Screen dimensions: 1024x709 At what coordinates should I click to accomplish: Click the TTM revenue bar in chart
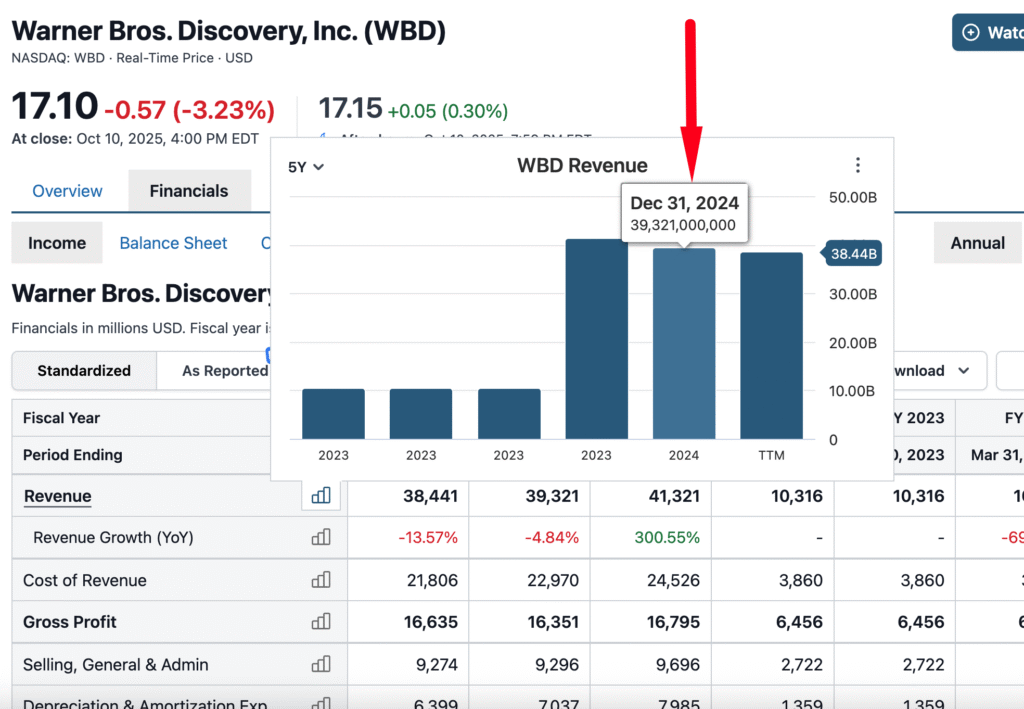tap(771, 347)
